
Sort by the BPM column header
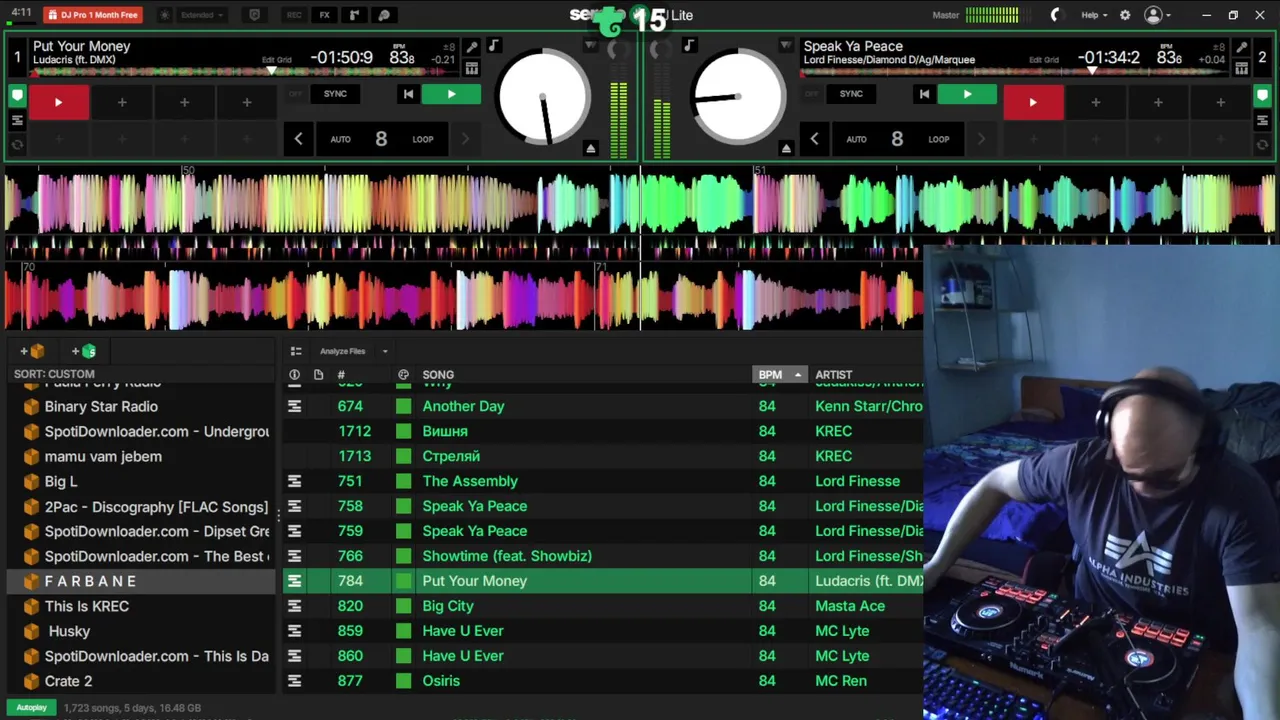[x=779, y=375]
